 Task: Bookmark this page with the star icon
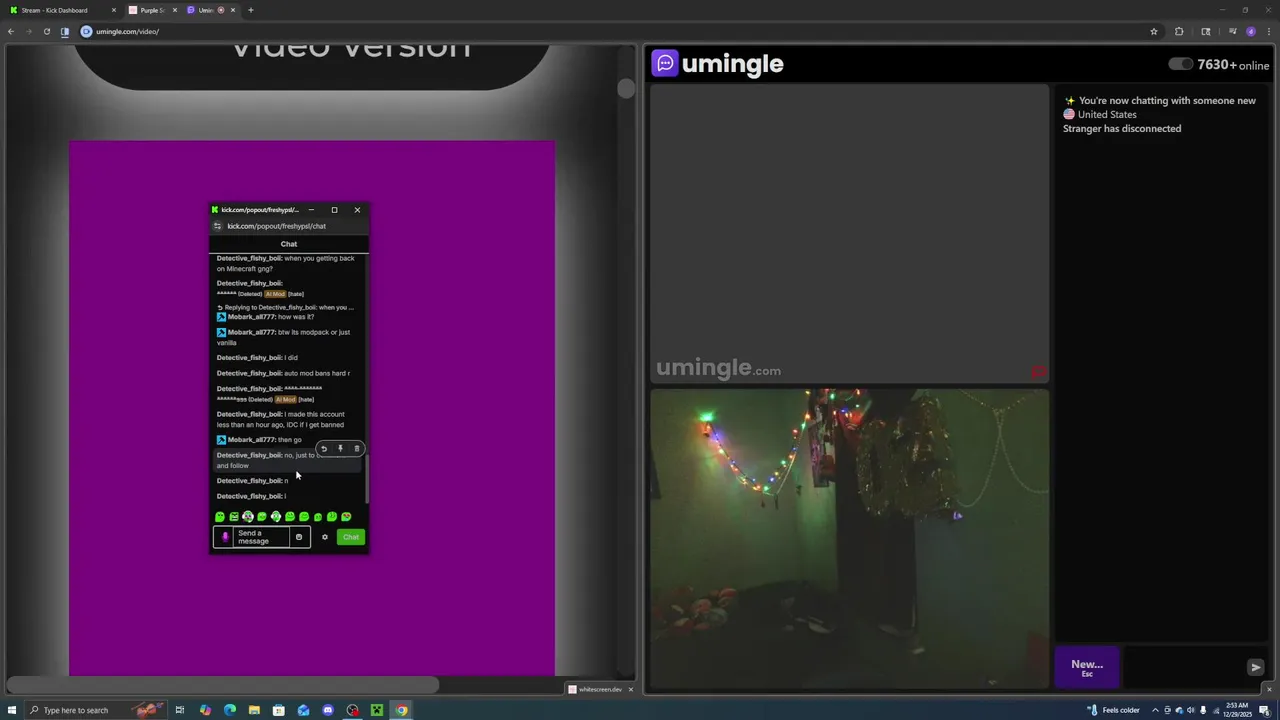(x=1154, y=31)
